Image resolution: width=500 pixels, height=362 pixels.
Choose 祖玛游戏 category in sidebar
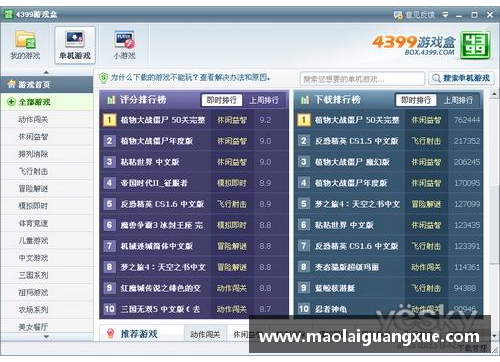click(x=47, y=293)
